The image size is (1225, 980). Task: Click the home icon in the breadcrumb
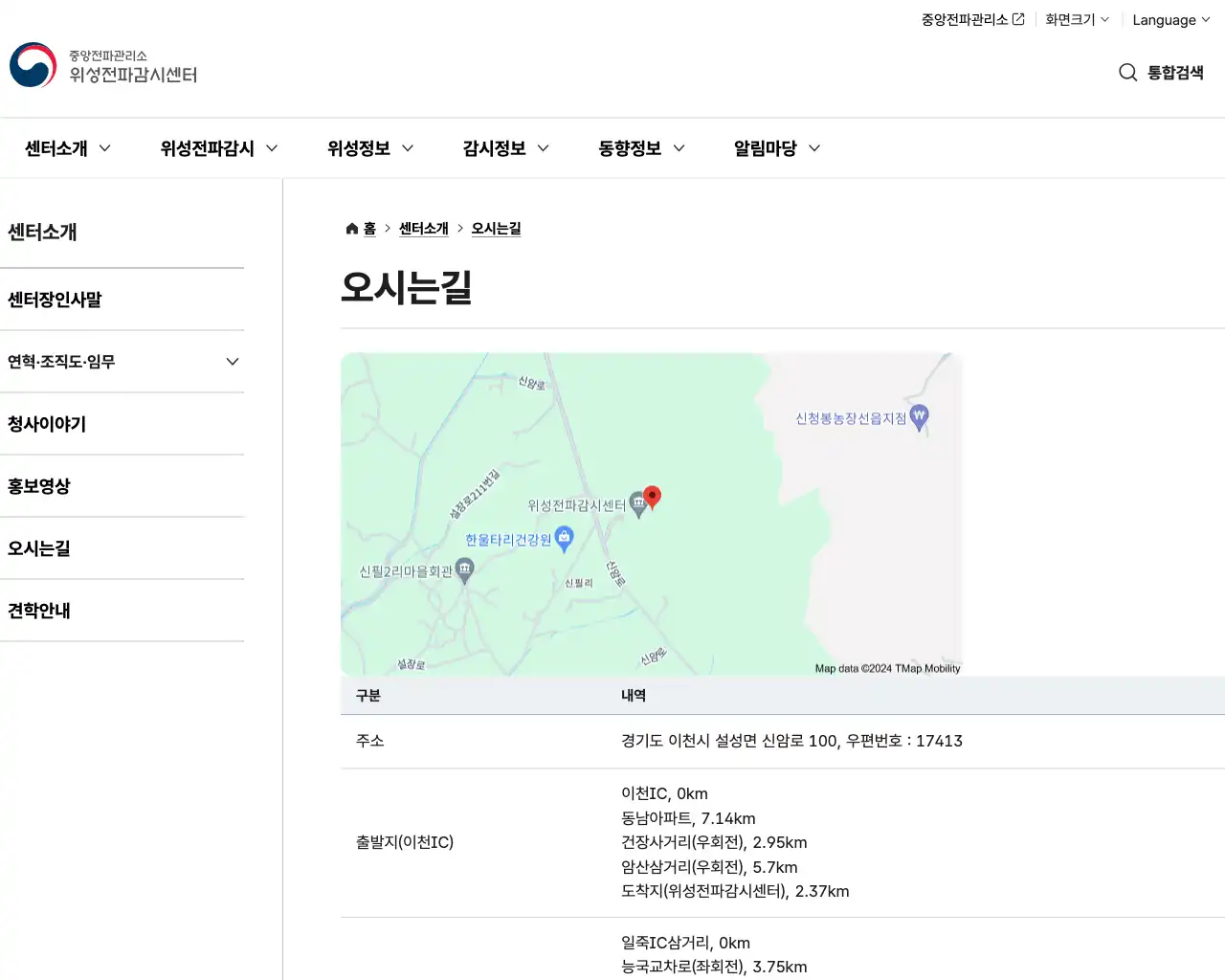pyautogui.click(x=351, y=228)
